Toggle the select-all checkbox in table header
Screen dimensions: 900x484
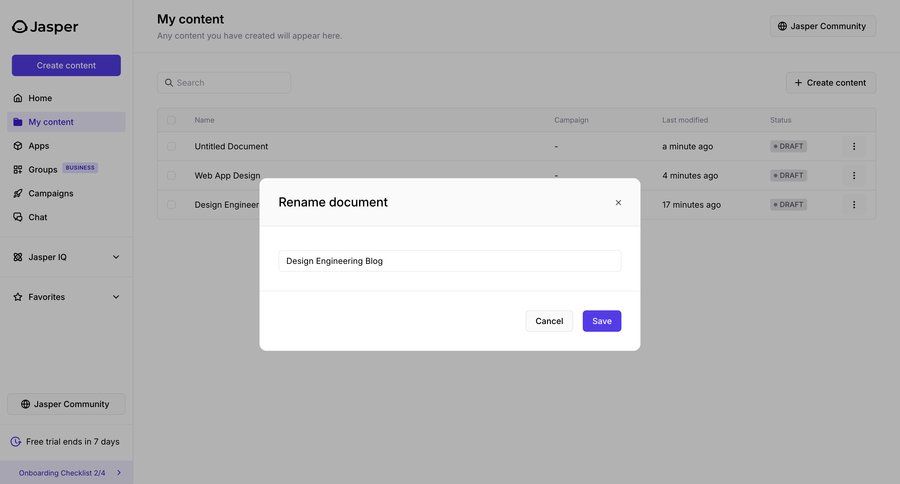coord(171,120)
